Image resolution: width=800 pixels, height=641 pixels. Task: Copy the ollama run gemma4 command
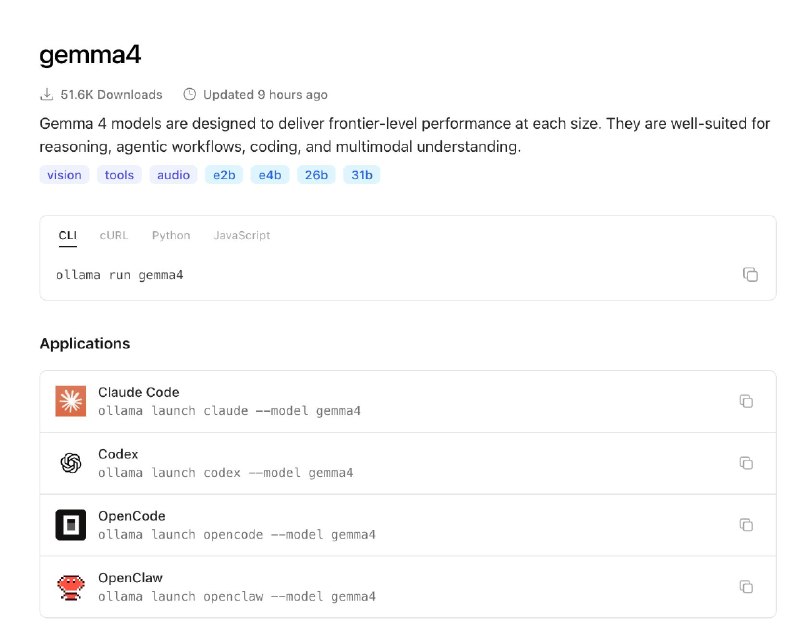pyautogui.click(x=751, y=274)
